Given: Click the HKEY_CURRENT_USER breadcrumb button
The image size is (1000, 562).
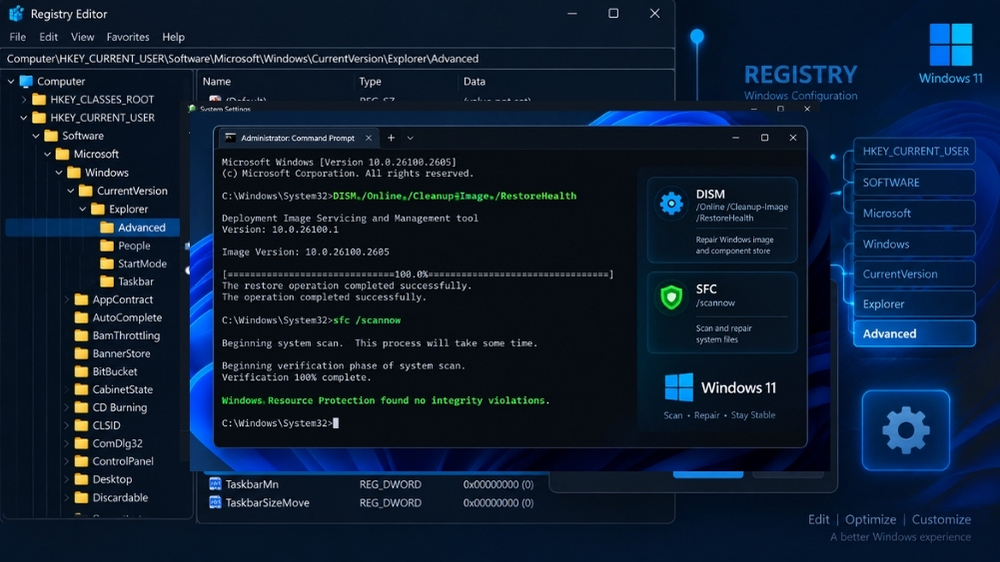Looking at the screenshot, I should click(915, 152).
